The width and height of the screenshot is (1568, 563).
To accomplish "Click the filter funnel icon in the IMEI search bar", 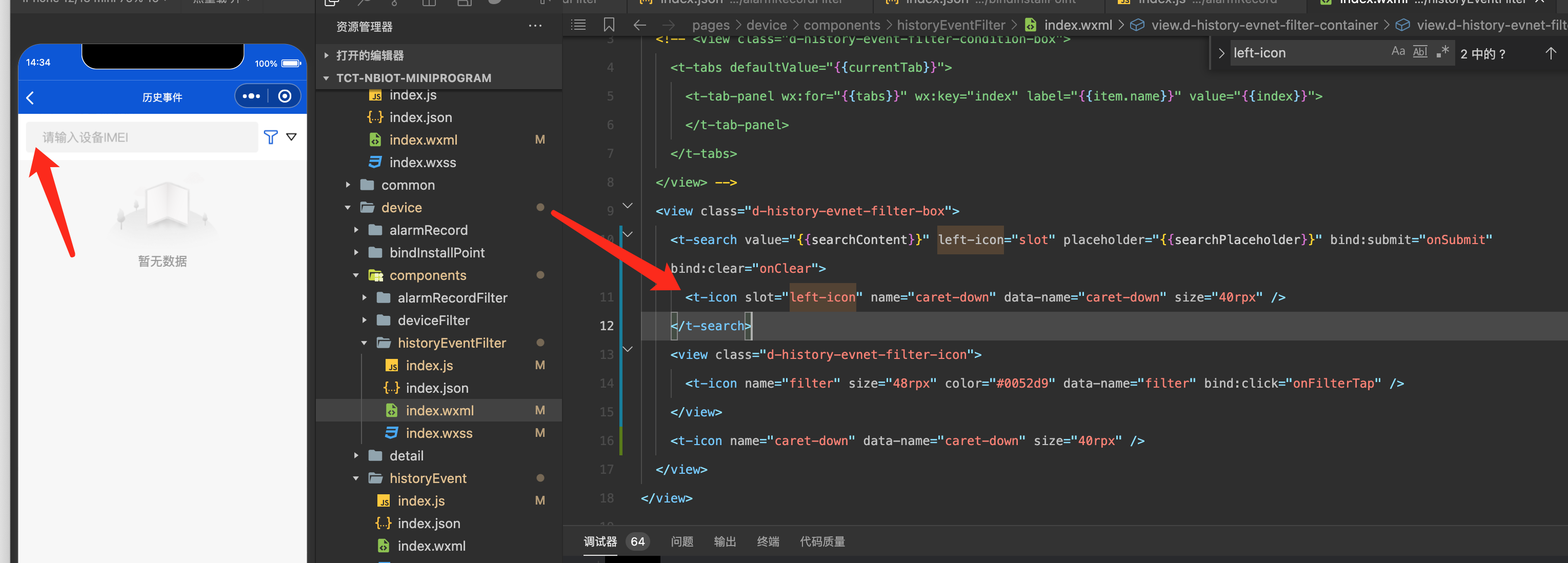I will [x=270, y=137].
